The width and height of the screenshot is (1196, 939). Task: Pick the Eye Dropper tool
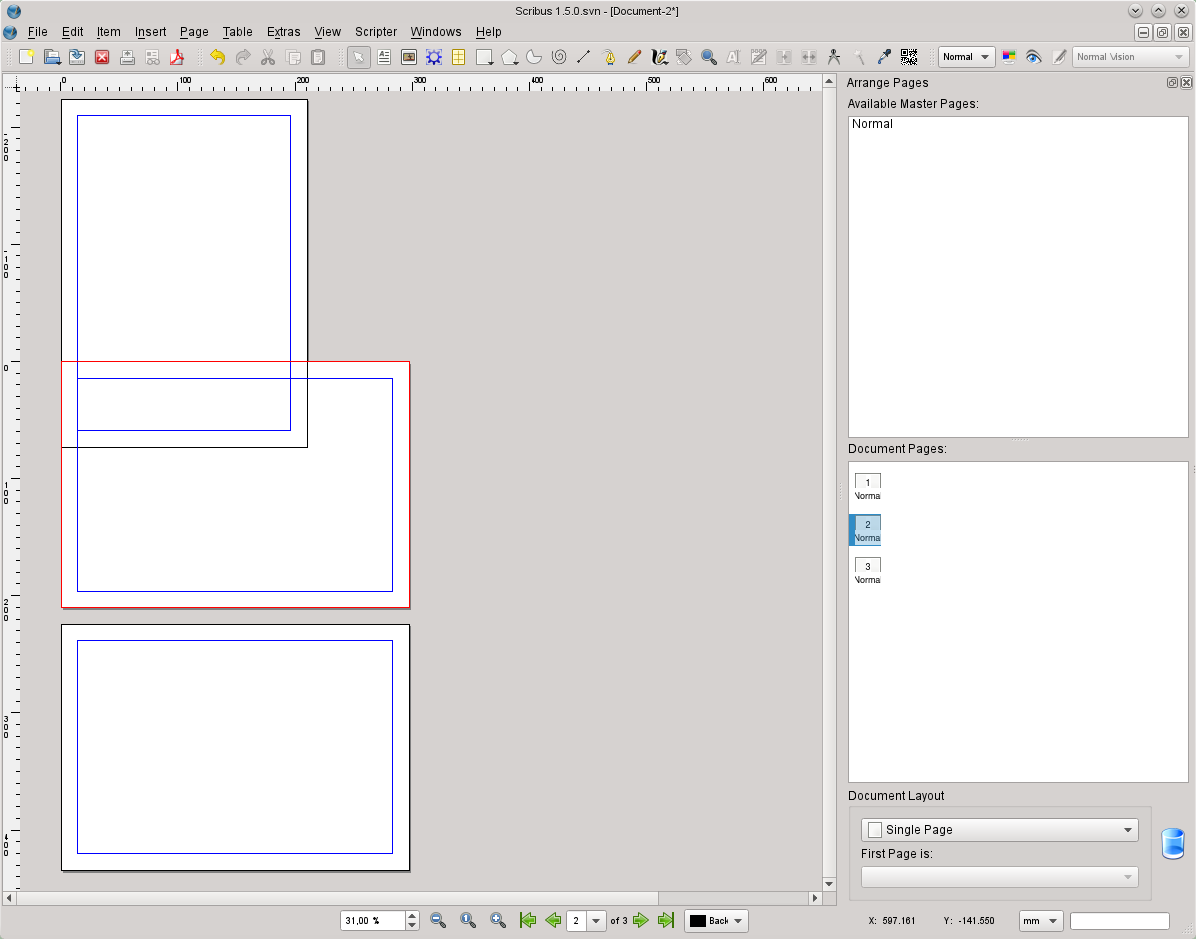click(884, 57)
